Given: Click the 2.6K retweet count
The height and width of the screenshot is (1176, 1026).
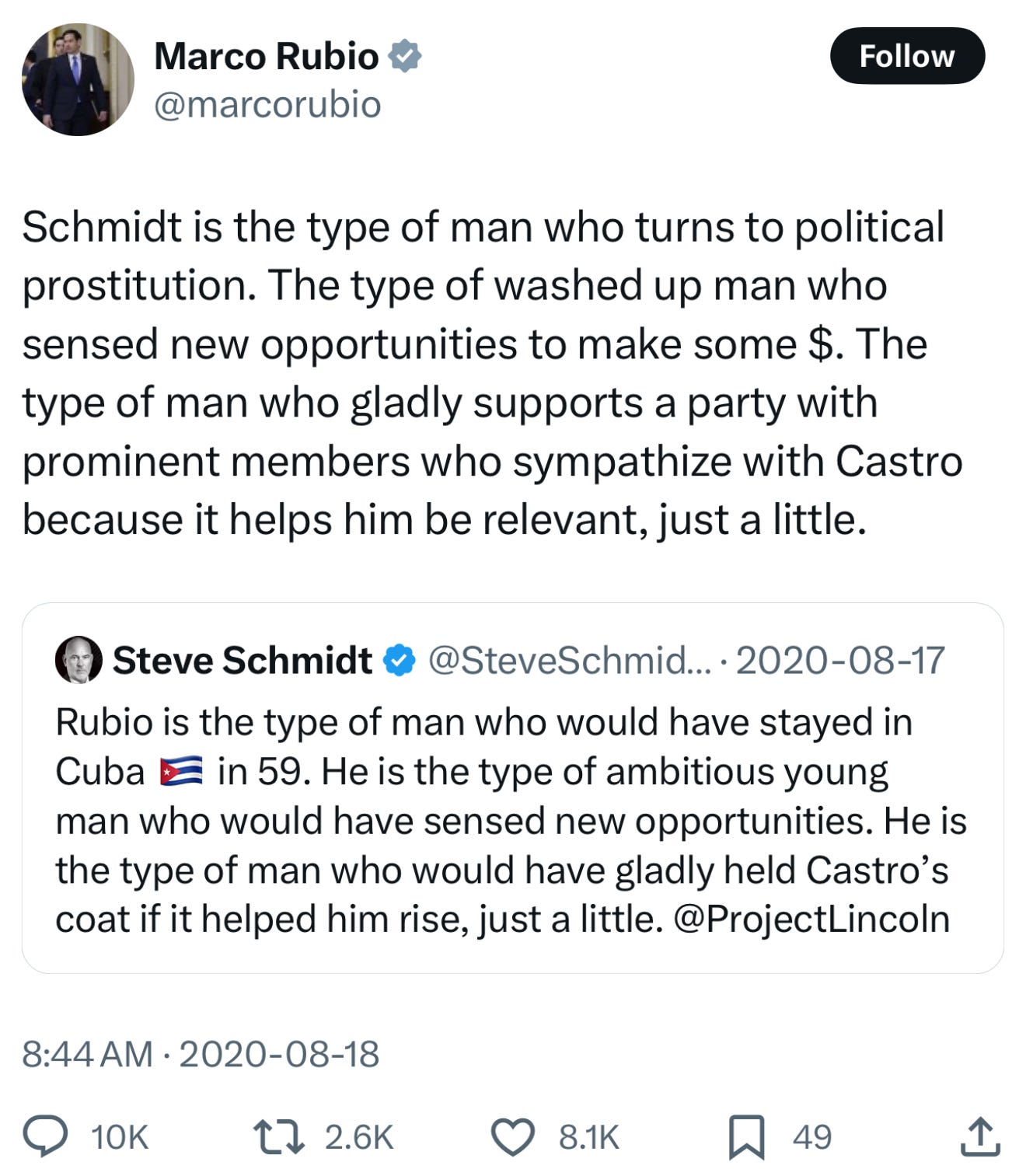Looking at the screenshot, I should pos(359,1136).
